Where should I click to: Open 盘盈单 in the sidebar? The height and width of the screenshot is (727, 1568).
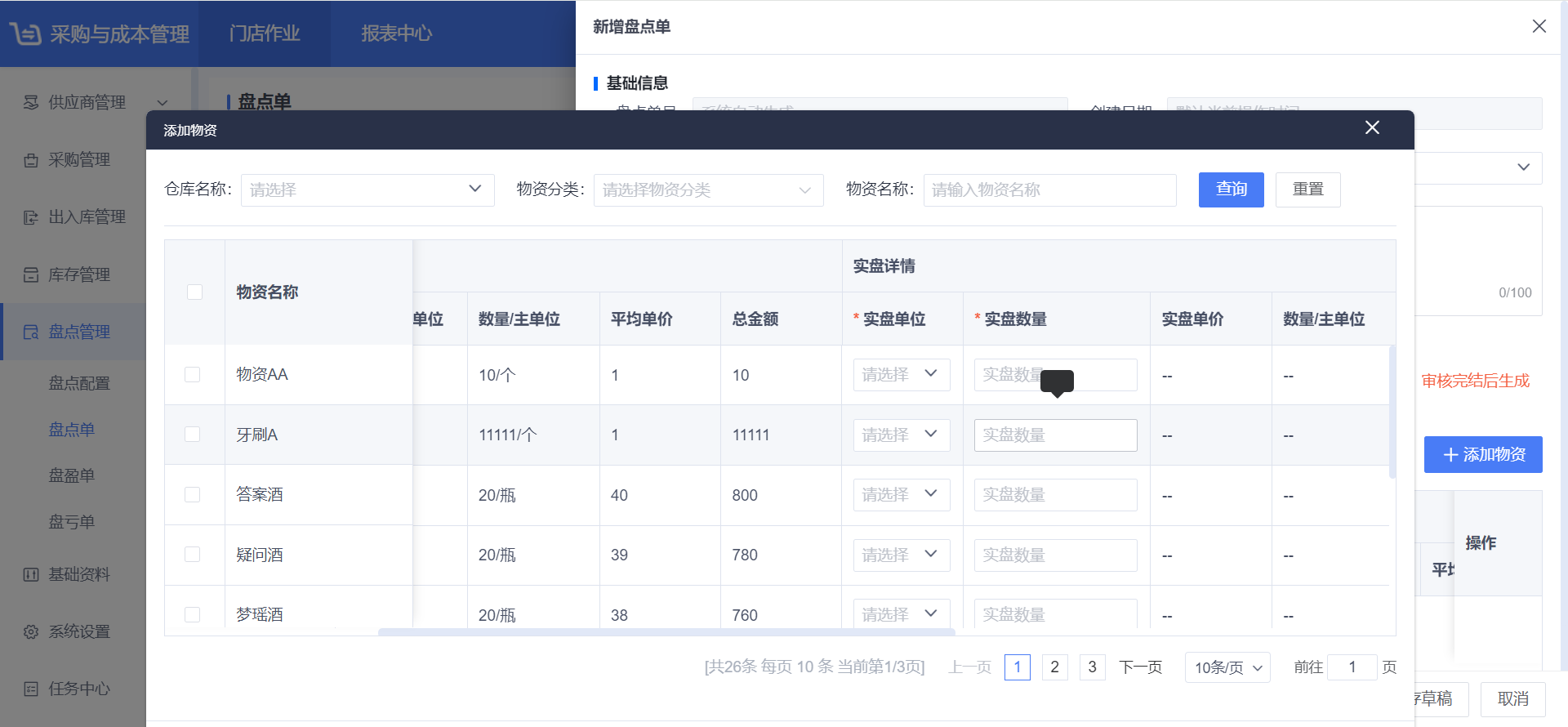[72, 475]
